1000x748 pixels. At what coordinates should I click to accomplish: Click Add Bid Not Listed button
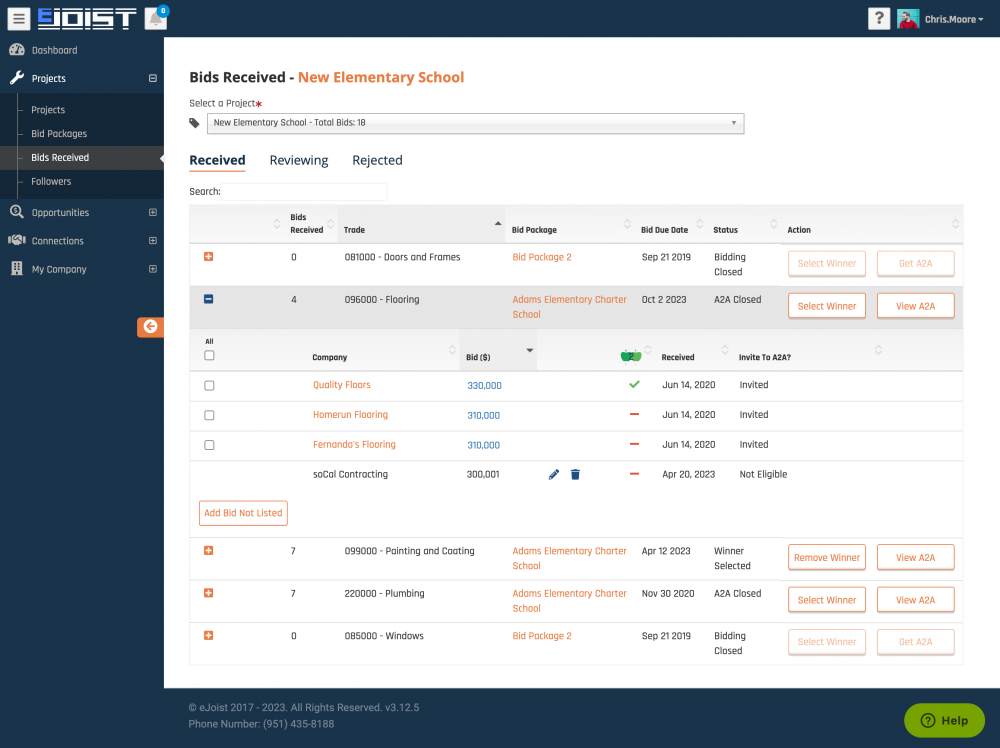tap(243, 513)
